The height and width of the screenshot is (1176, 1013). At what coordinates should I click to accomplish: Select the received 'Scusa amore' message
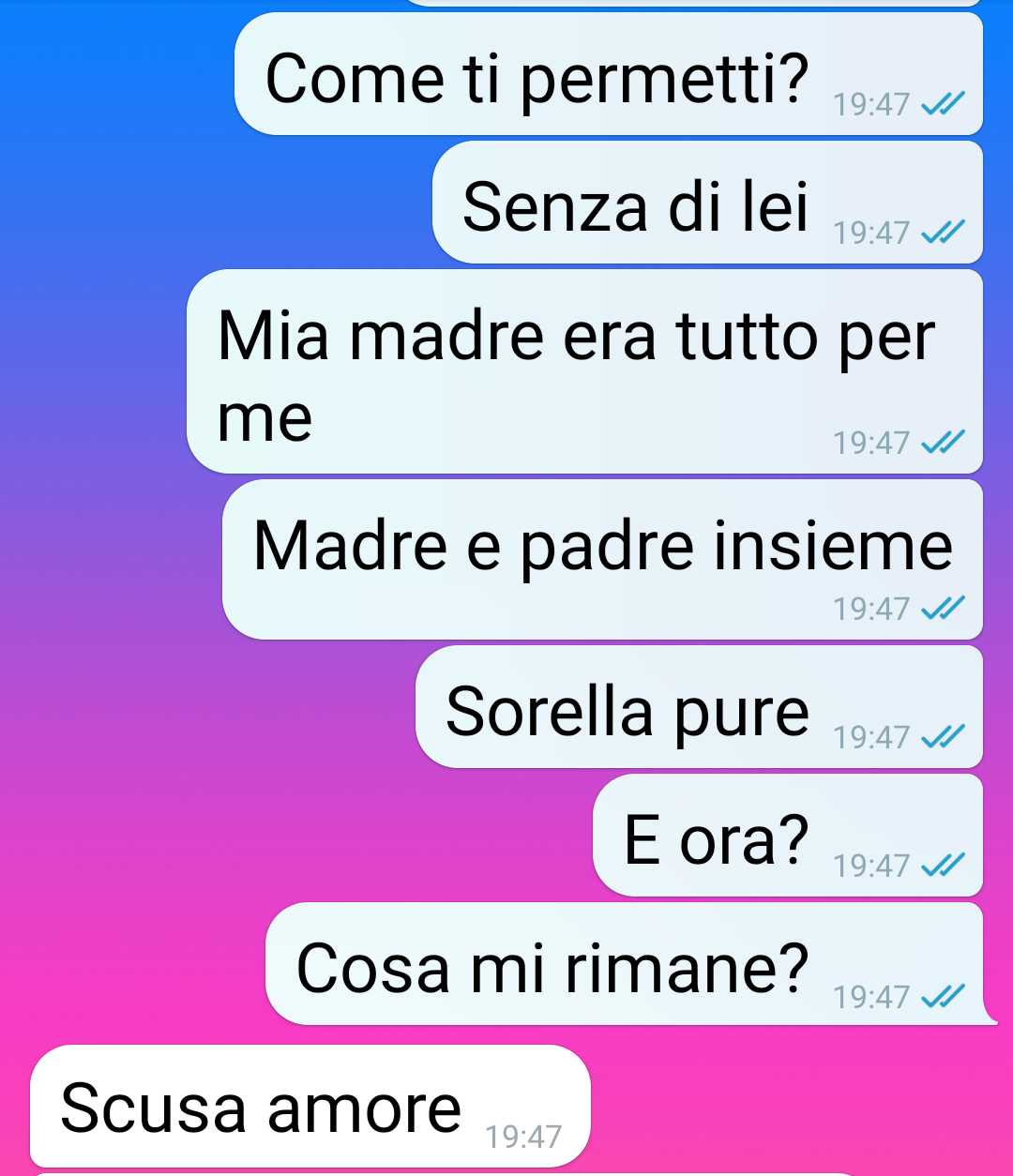click(x=310, y=1106)
